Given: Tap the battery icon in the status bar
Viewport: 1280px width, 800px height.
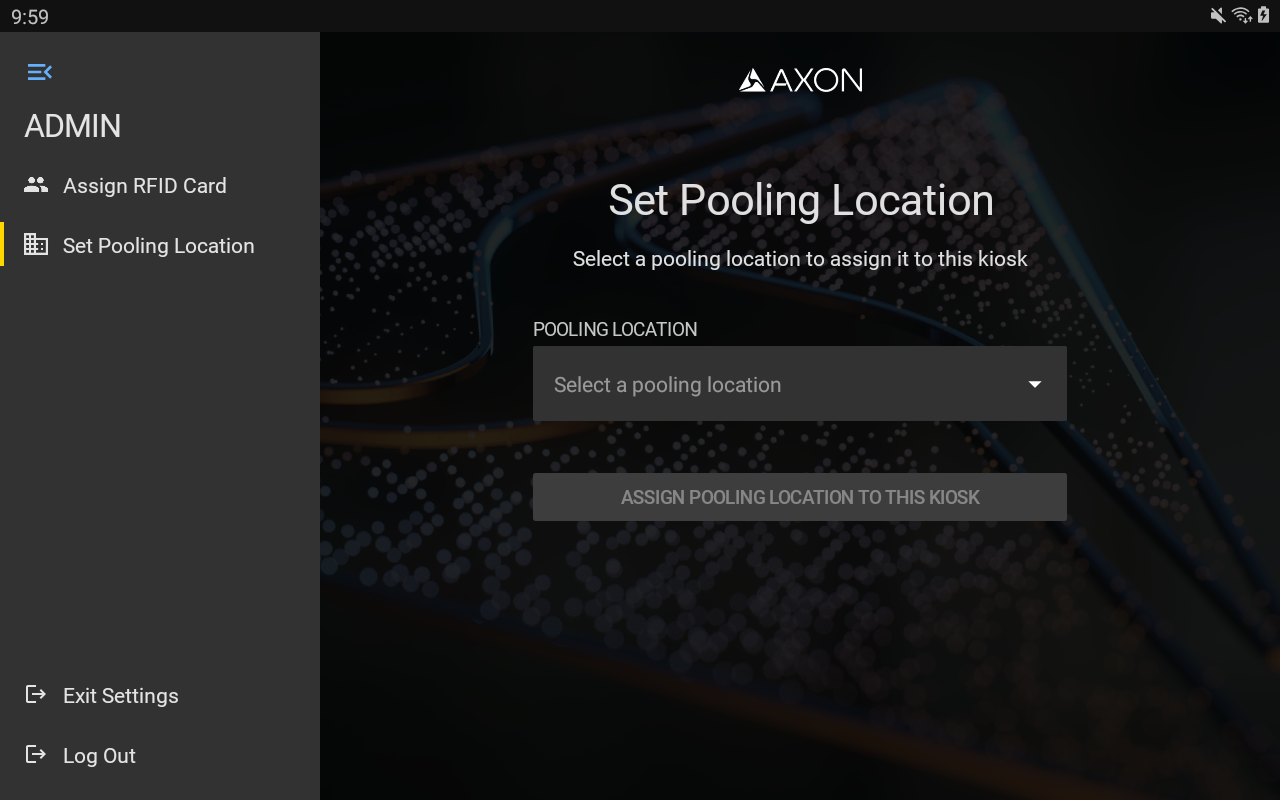Looking at the screenshot, I should 1263,15.
